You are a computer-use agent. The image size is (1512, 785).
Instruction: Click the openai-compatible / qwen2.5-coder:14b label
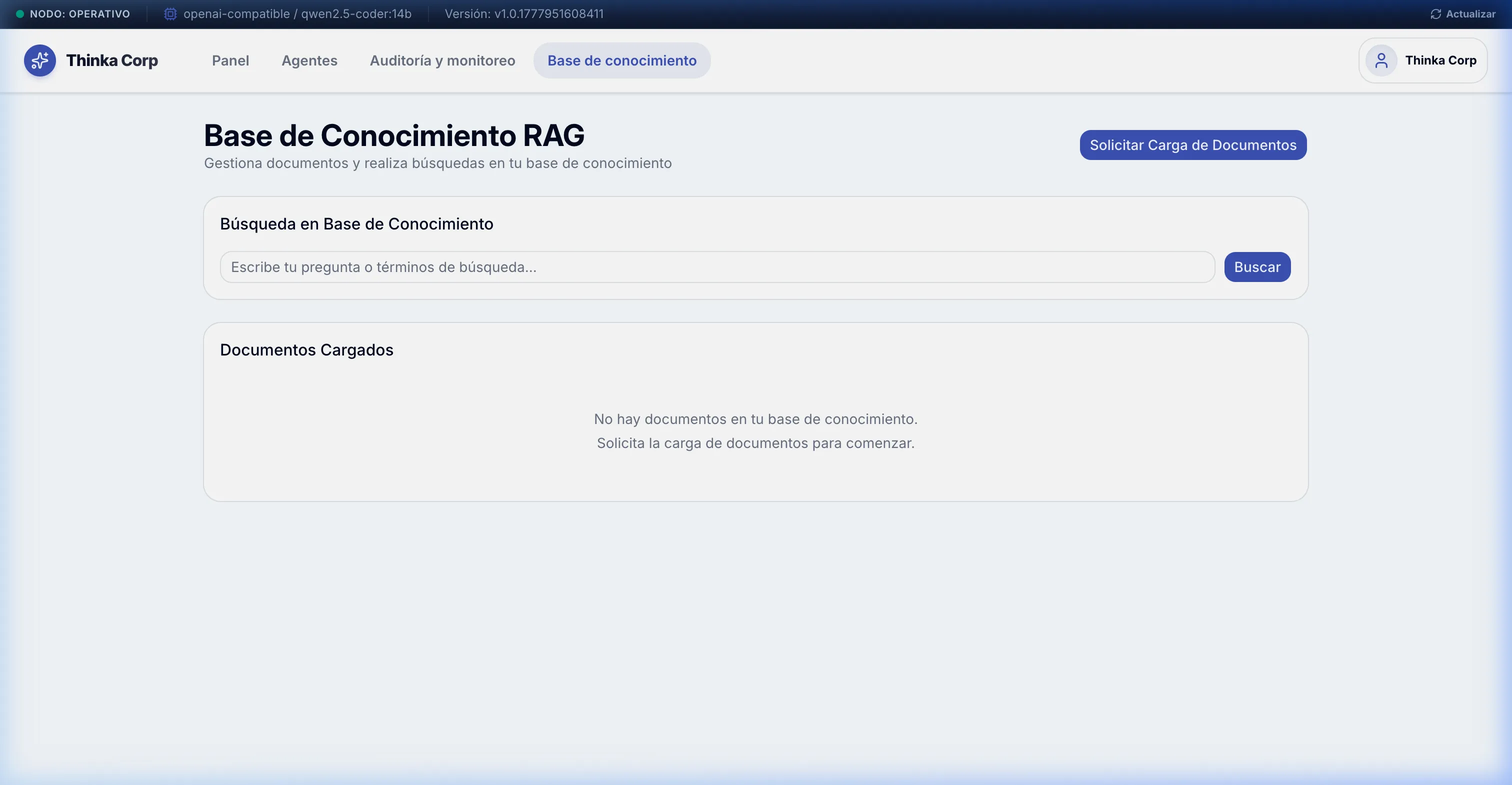click(x=297, y=14)
